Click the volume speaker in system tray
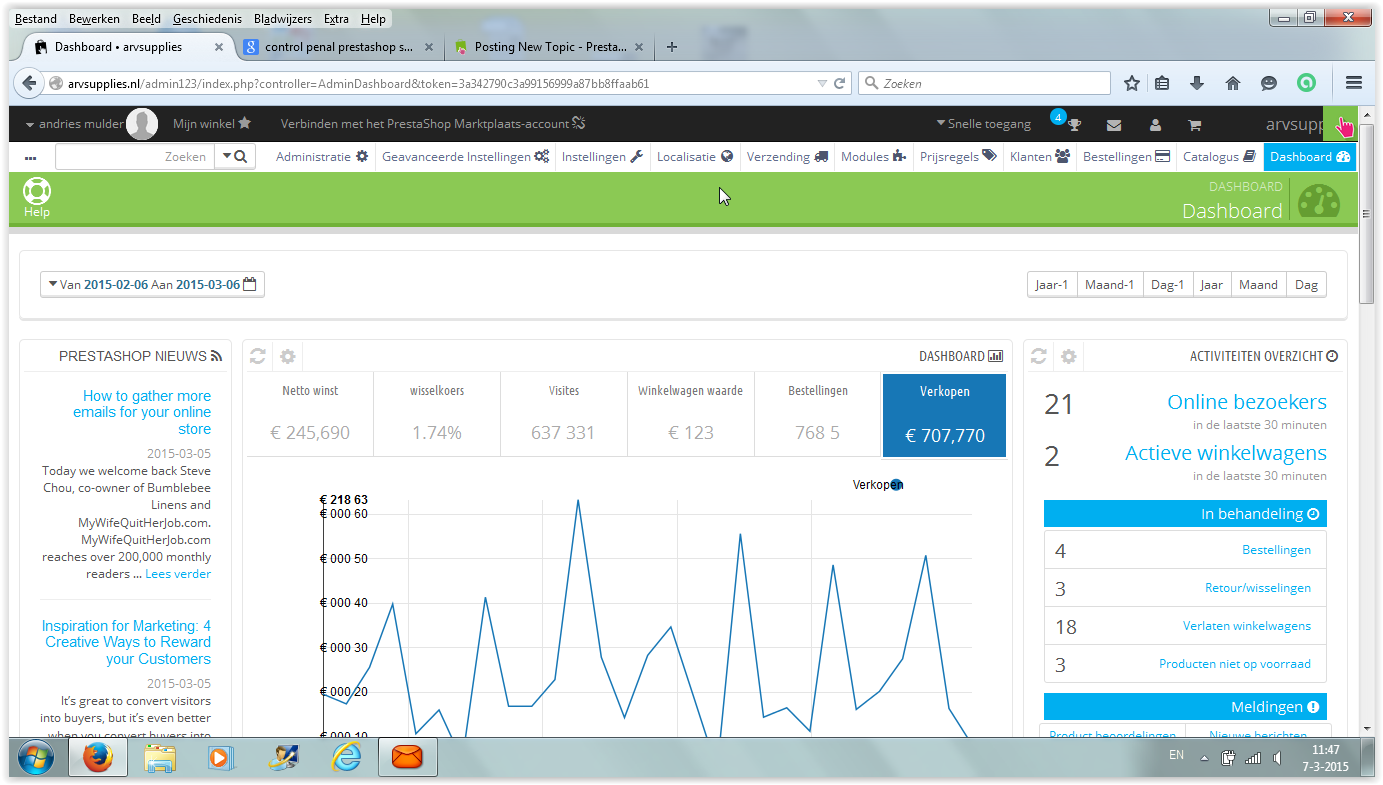Screen dimensions: 1383x785 point(1277,758)
